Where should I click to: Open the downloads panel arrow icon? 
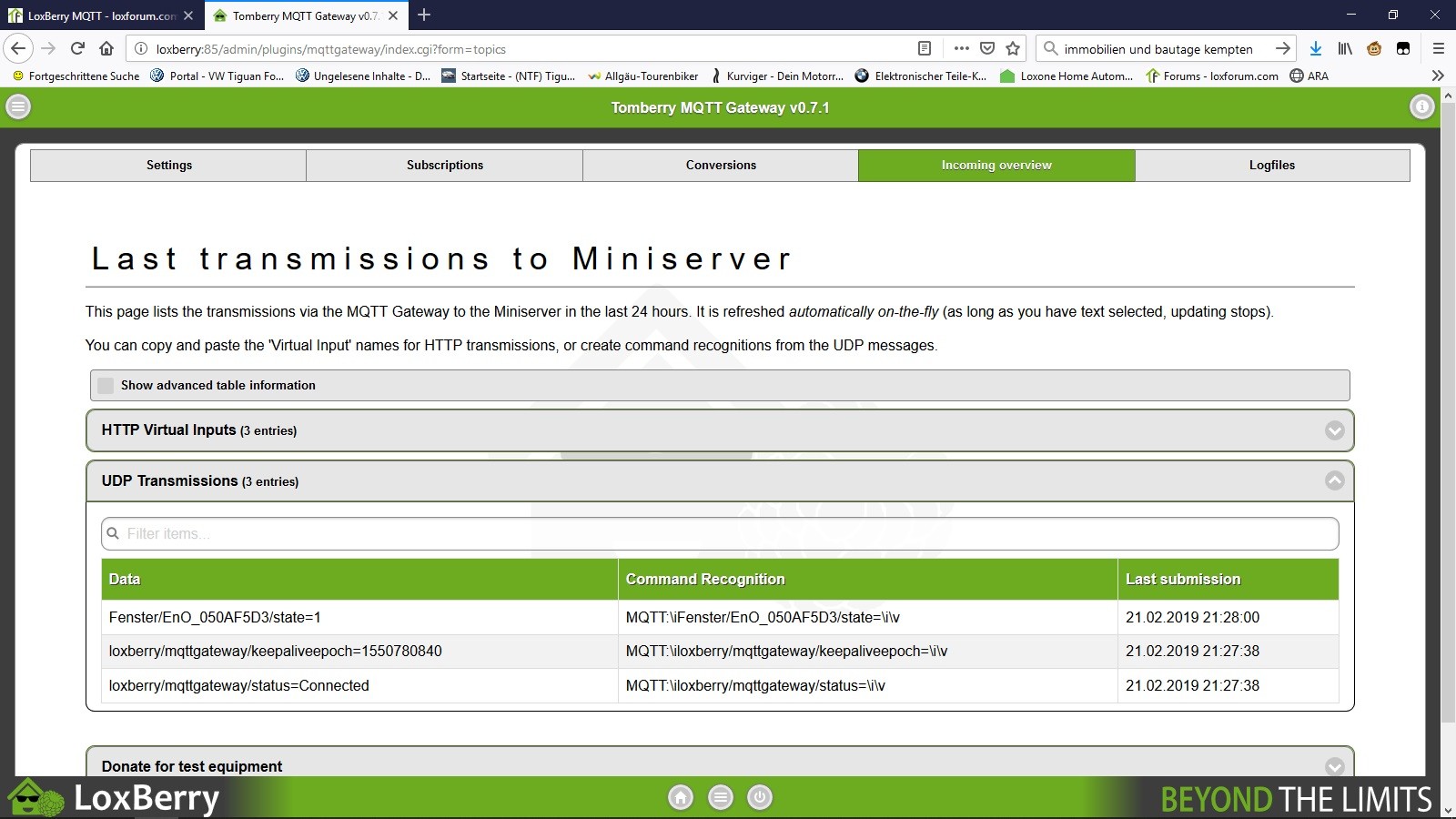1316,49
